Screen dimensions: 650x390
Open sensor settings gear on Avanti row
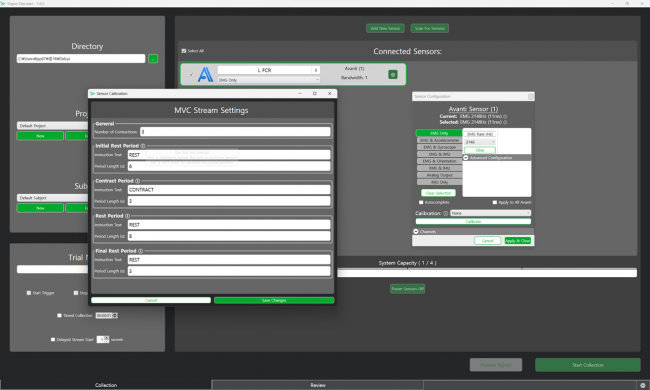coord(393,75)
